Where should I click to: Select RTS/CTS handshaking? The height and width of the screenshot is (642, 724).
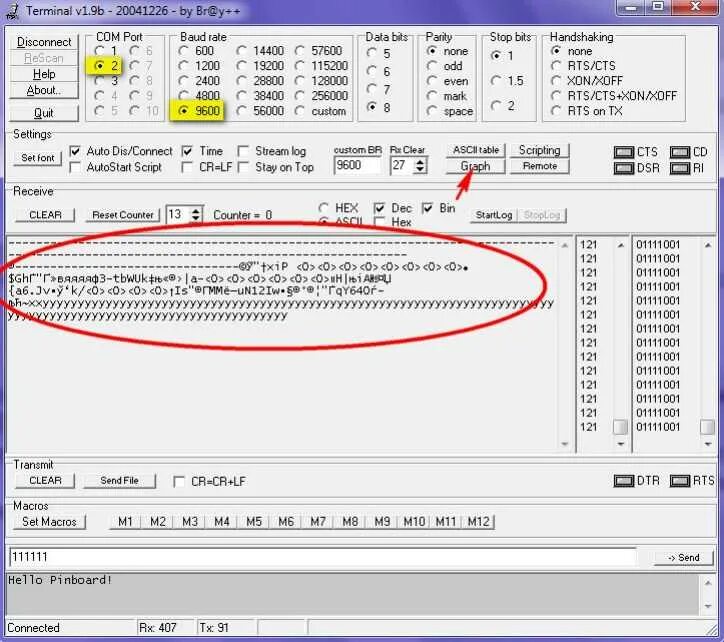pyautogui.click(x=556, y=66)
